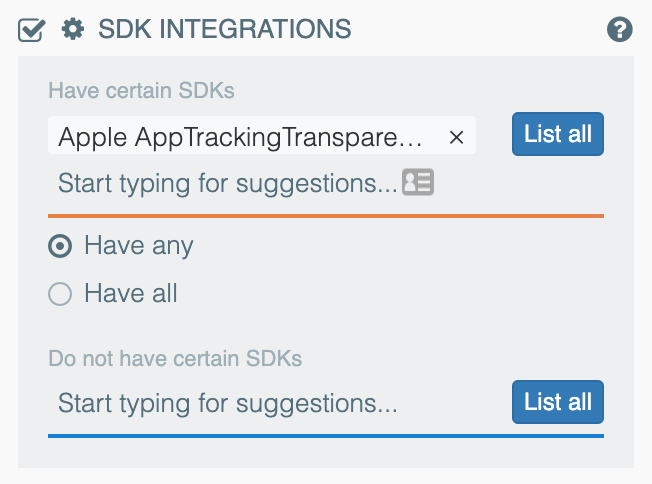Click the SDK INTEGRATIONS header title
Screen dimensions: 652x484
[x=225, y=29]
